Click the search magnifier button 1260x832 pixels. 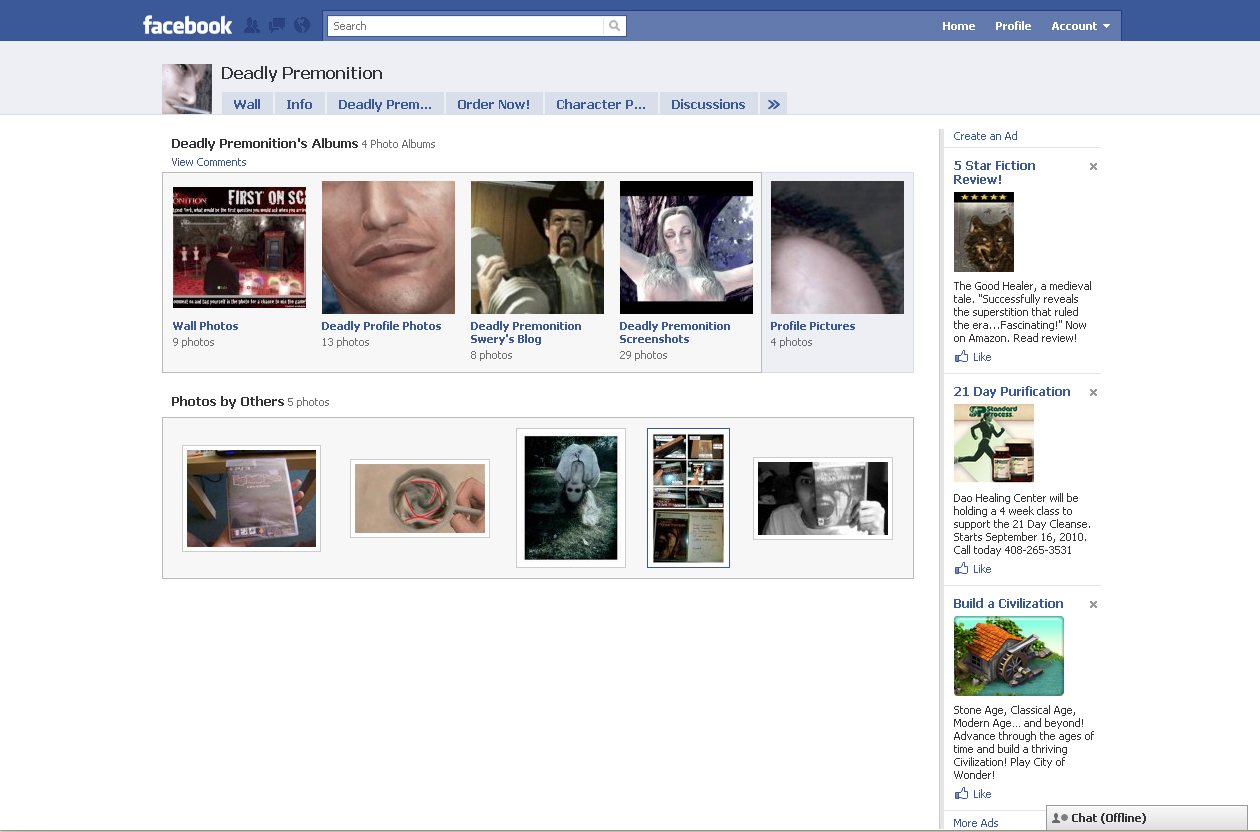[614, 26]
